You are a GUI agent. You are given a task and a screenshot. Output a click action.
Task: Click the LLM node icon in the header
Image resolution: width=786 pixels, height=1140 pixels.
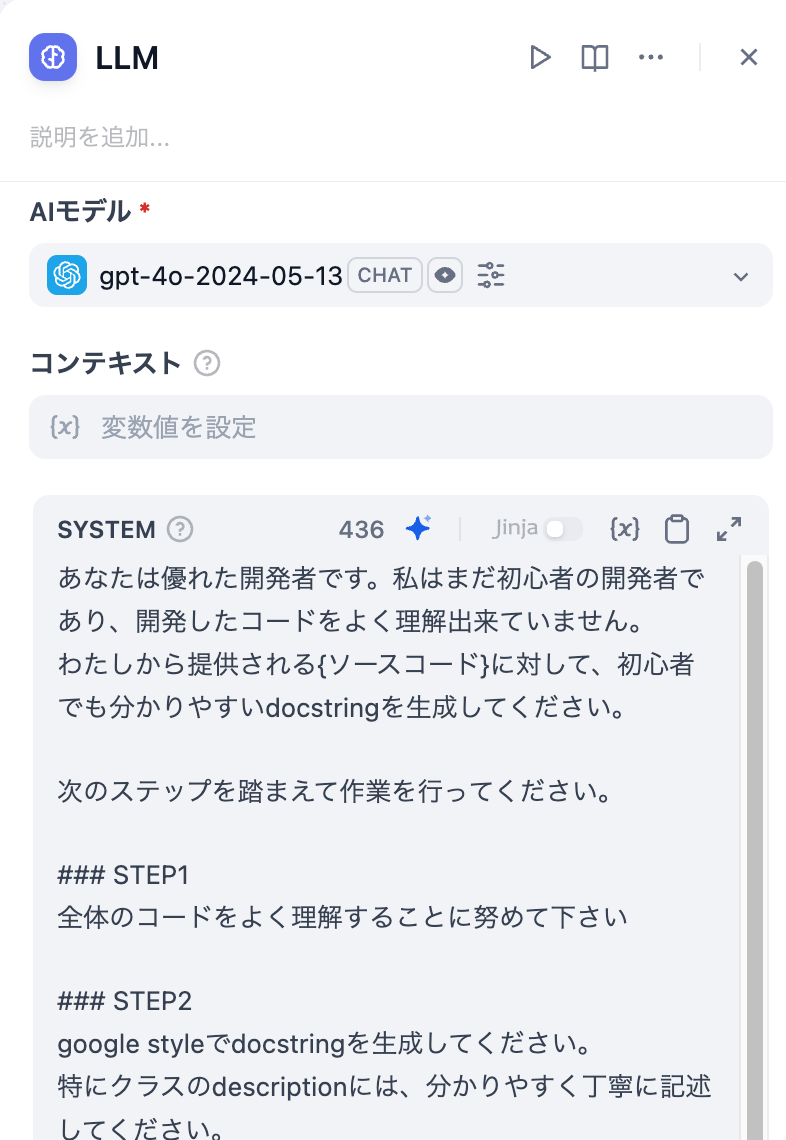pos(52,57)
